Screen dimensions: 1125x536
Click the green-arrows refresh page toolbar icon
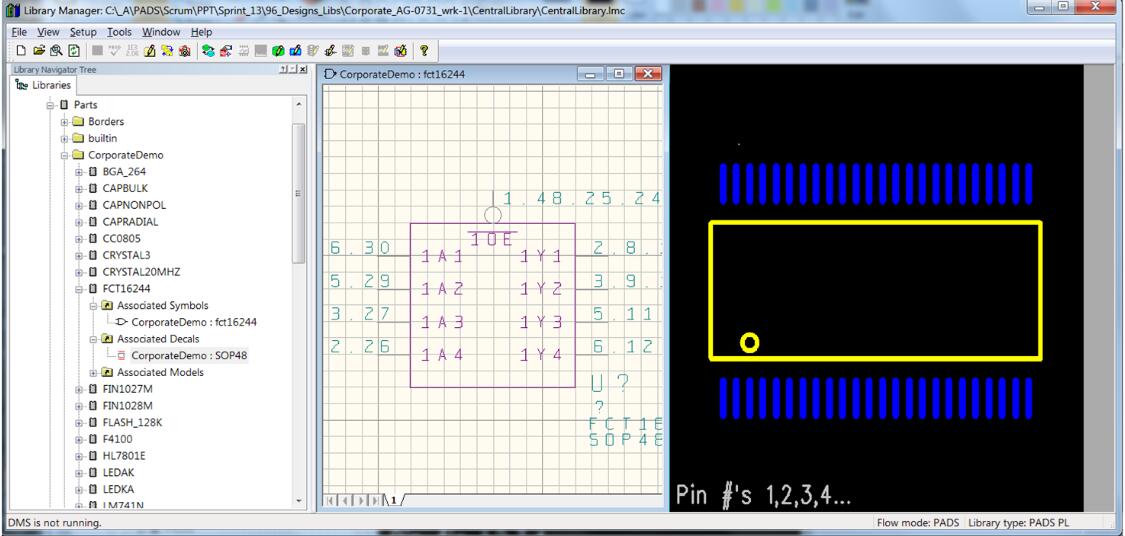coord(74,50)
